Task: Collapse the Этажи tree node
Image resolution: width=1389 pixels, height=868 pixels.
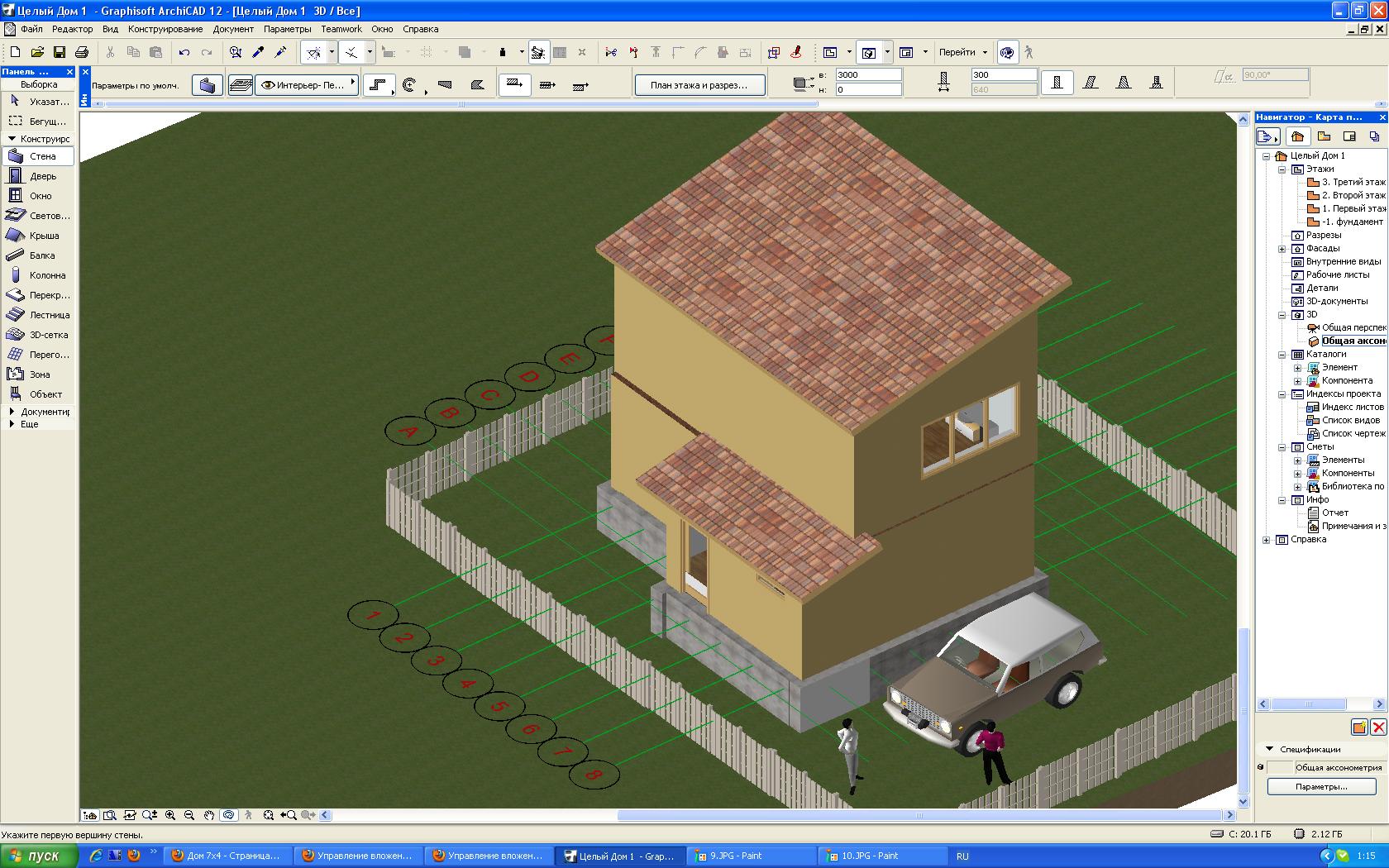Action: click(x=1282, y=169)
